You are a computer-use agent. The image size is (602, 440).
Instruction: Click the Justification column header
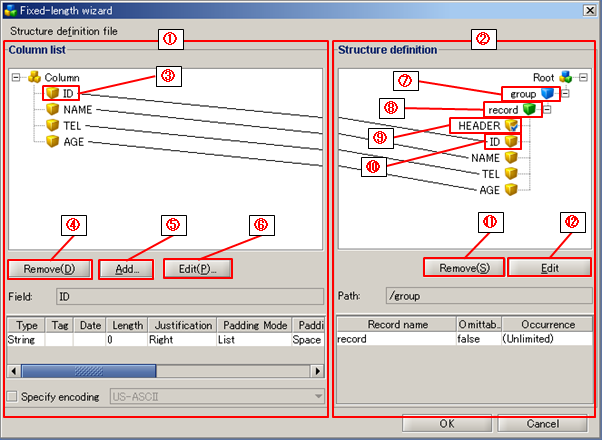coord(180,325)
